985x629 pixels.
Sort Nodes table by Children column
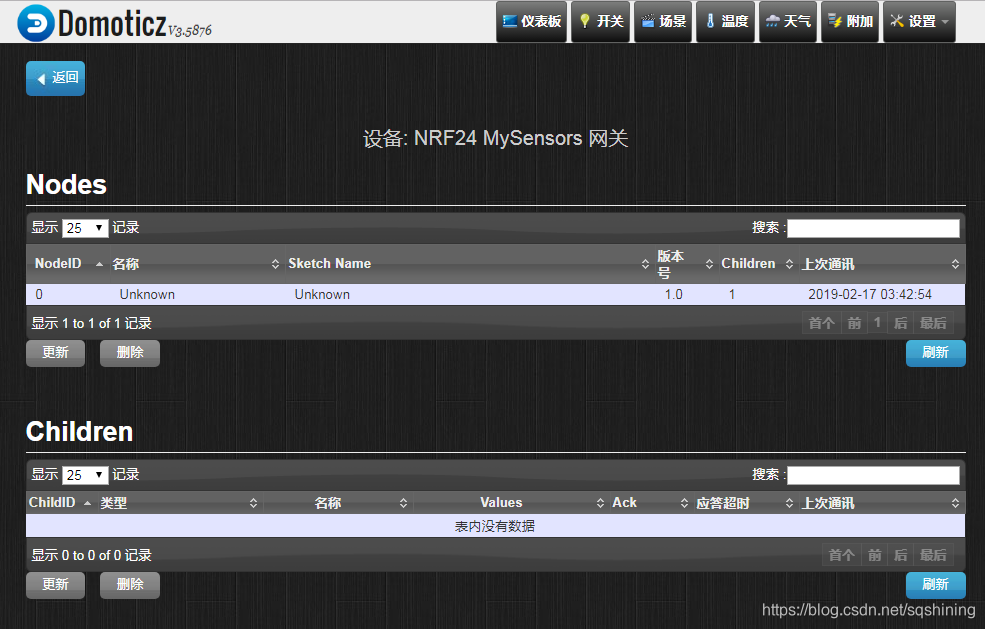tap(757, 264)
